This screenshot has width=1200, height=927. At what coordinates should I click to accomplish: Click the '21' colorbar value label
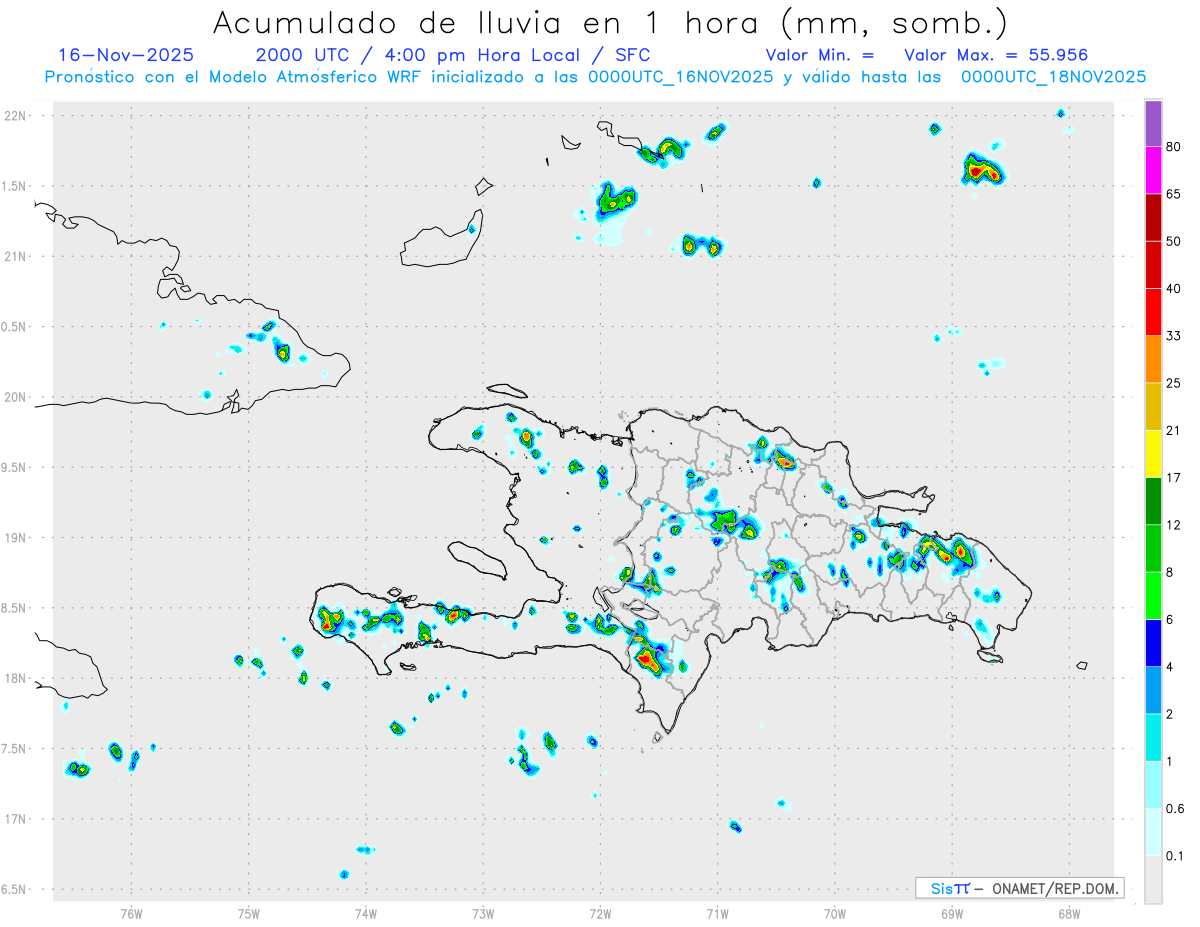coord(1174,431)
